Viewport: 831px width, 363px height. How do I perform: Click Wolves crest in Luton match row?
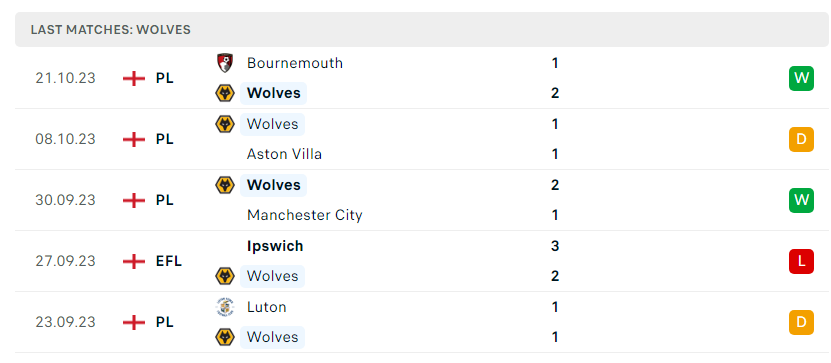tap(225, 337)
